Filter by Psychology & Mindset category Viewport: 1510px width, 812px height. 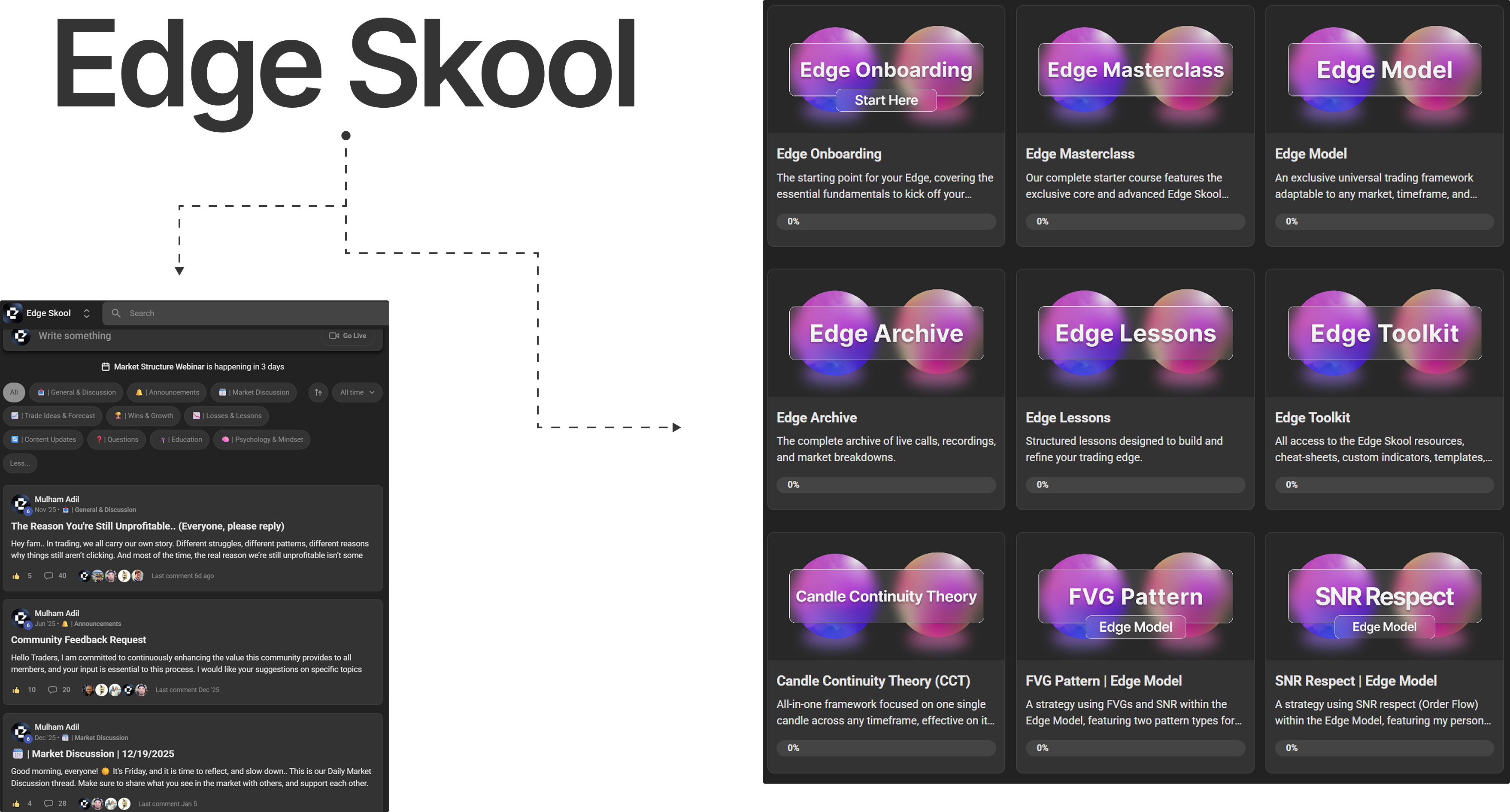(x=262, y=439)
